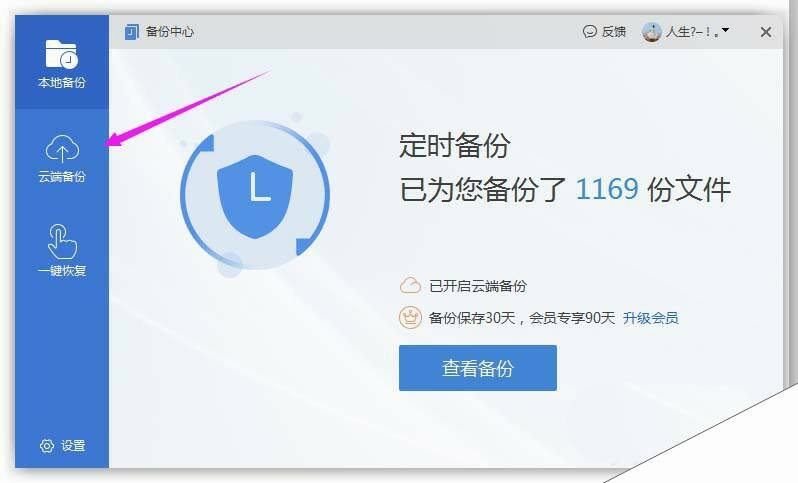Open the 升级会员 link
The width and height of the screenshot is (798, 483).
pos(650,318)
